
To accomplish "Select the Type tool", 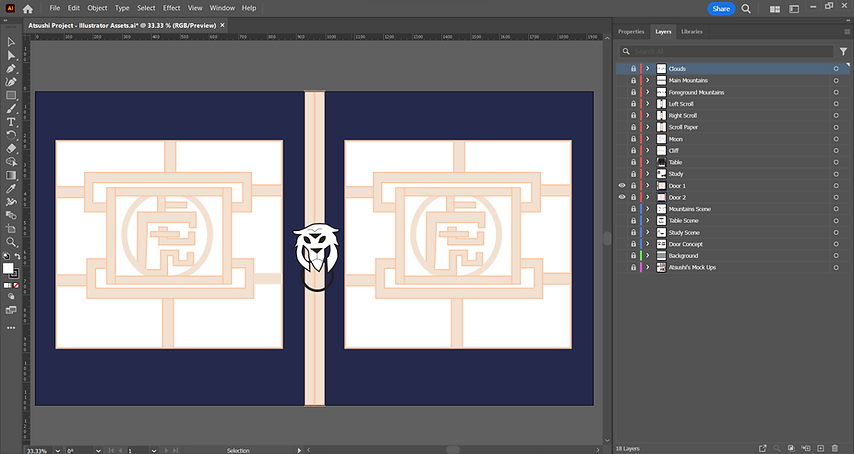I will pos(11,122).
